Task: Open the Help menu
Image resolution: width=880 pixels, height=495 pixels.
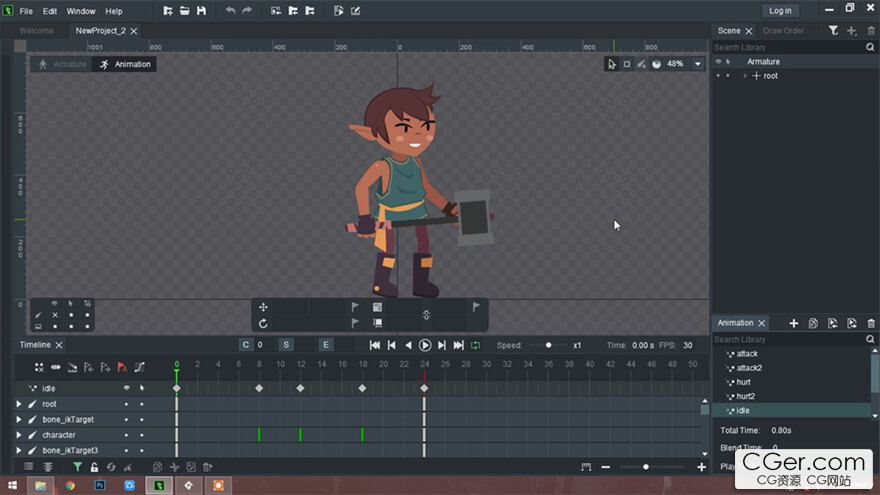Action: click(114, 11)
